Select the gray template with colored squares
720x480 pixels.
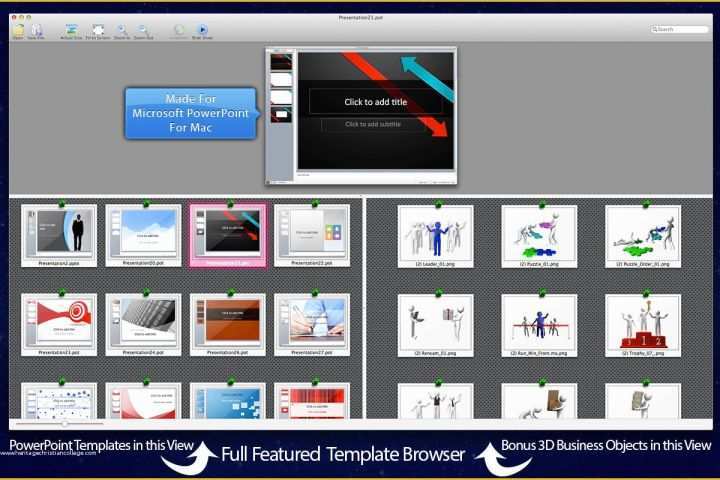tap(312, 236)
